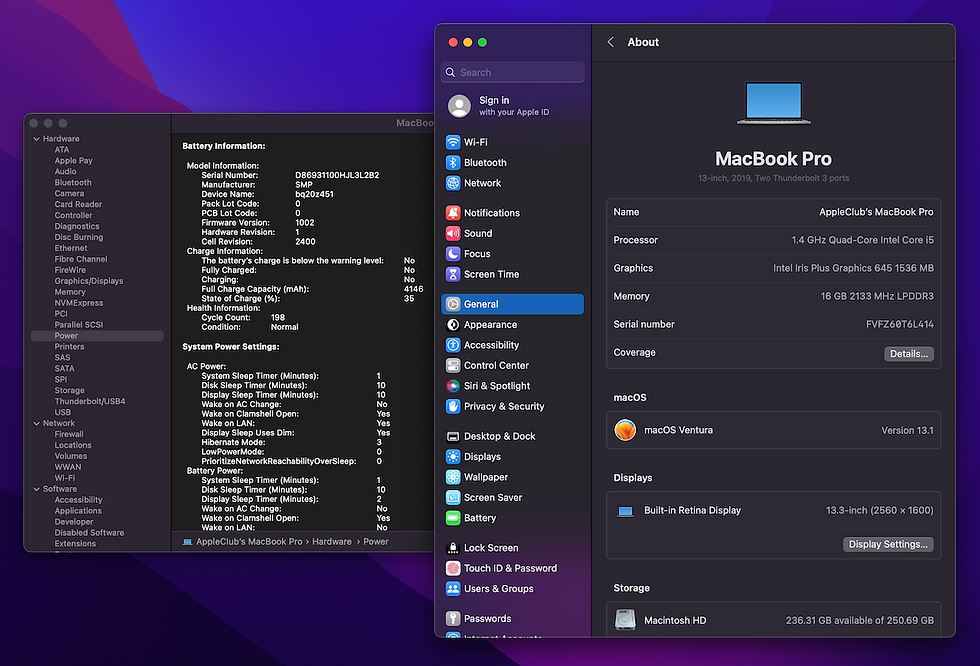Screen dimensions: 980x666
Task: Open the Battery icon in sidebar
Action: [453, 518]
